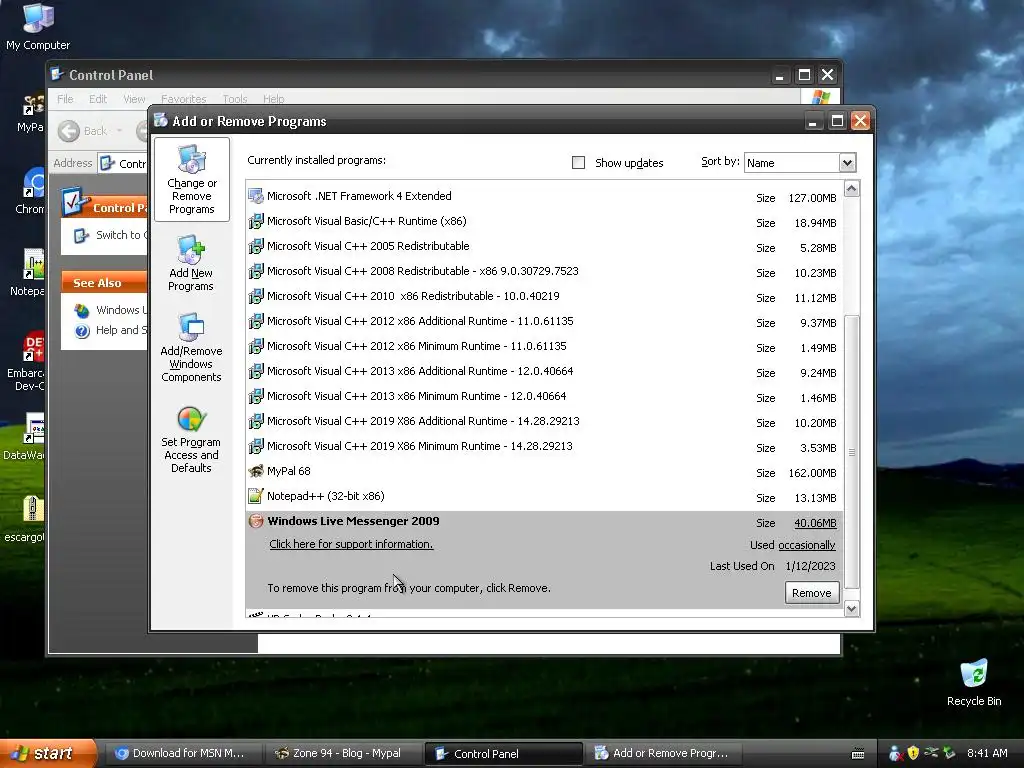Click program list scrollbar up arrow

(x=852, y=189)
